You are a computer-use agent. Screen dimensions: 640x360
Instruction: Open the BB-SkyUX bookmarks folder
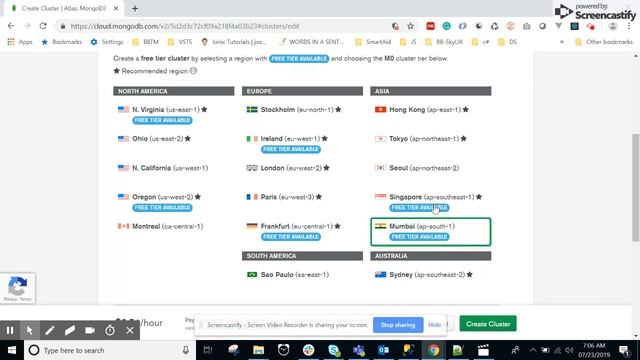pyautogui.click(x=444, y=42)
